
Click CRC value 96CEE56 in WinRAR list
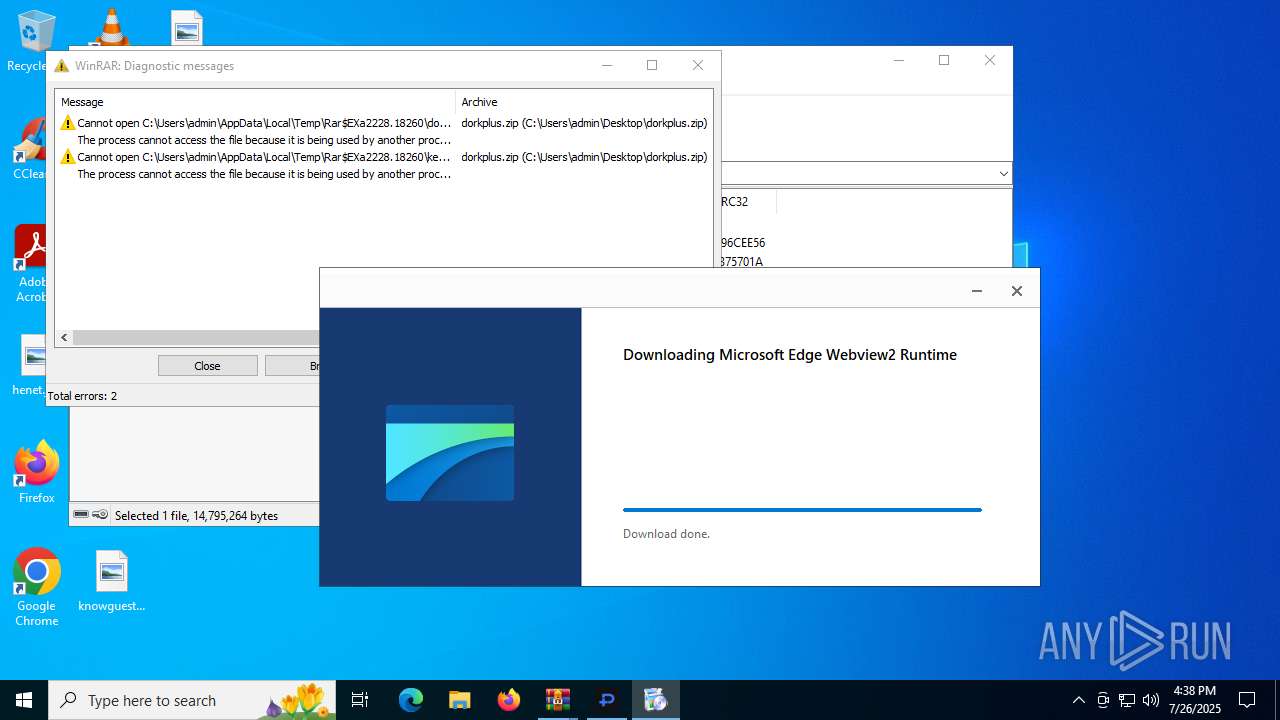point(743,243)
